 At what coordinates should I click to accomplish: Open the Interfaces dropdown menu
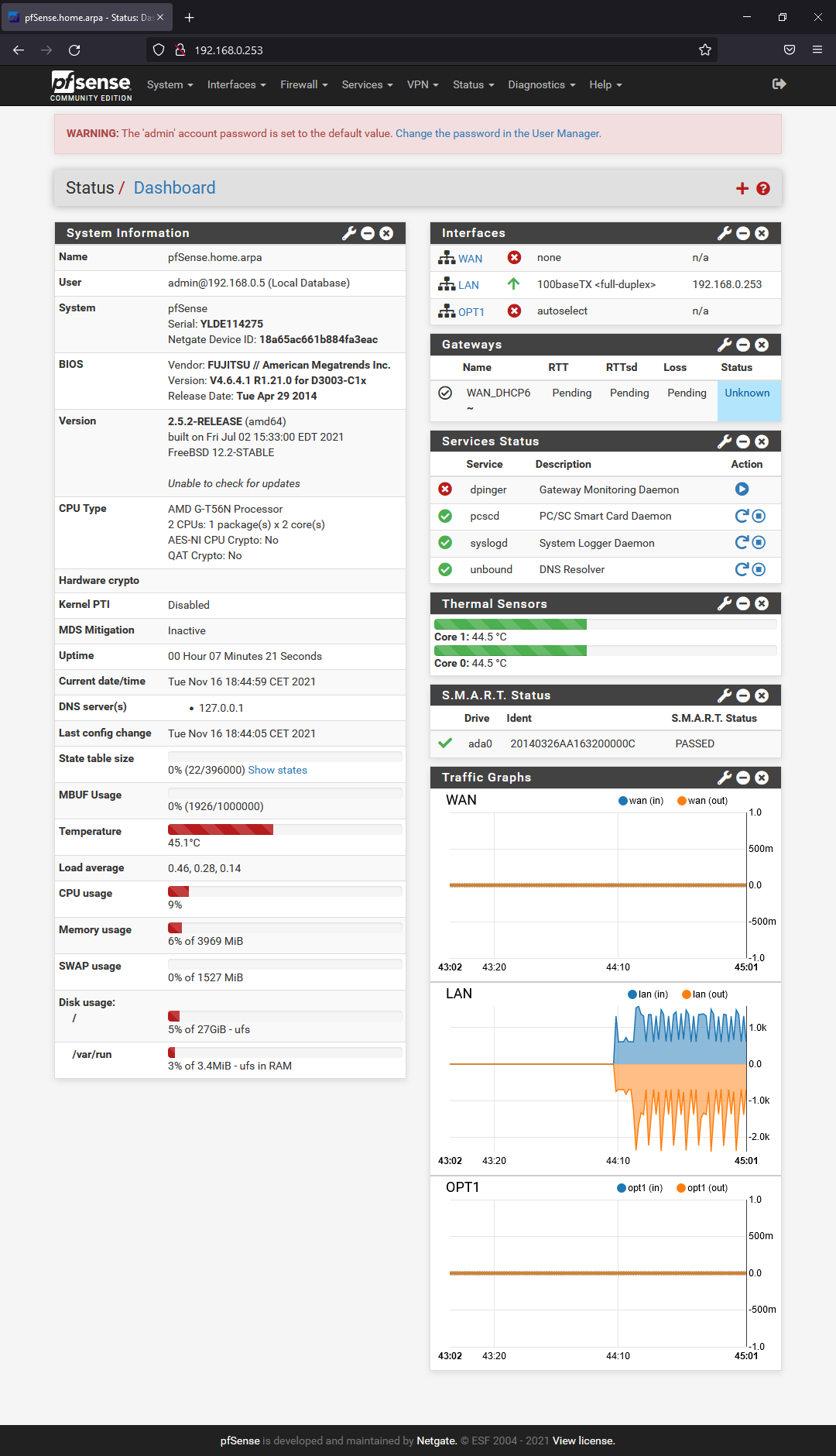click(x=236, y=84)
